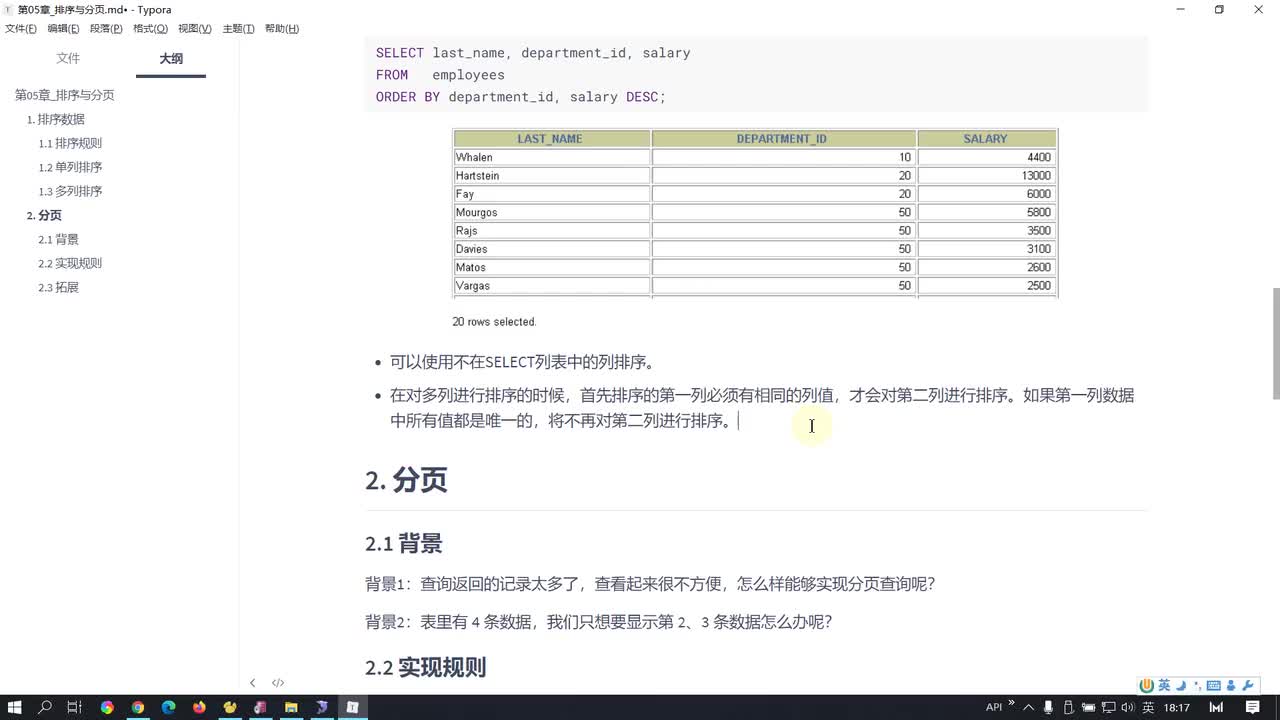Click USB device tray icon
Image resolution: width=1280 pixels, height=720 pixels.
click(x=1068, y=707)
